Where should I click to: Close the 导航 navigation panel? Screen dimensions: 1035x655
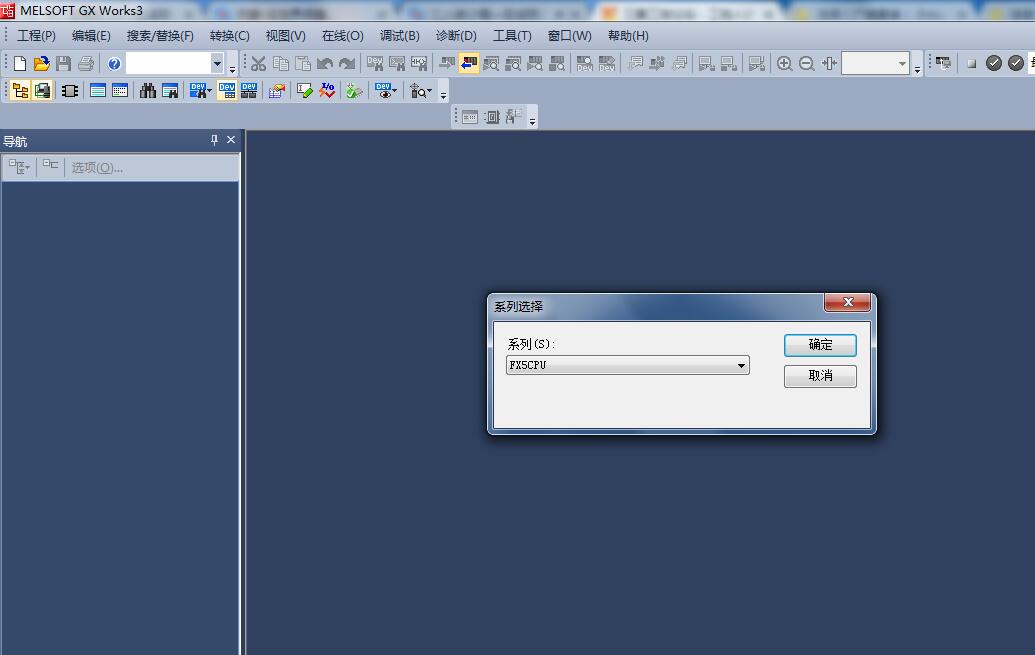click(231, 141)
